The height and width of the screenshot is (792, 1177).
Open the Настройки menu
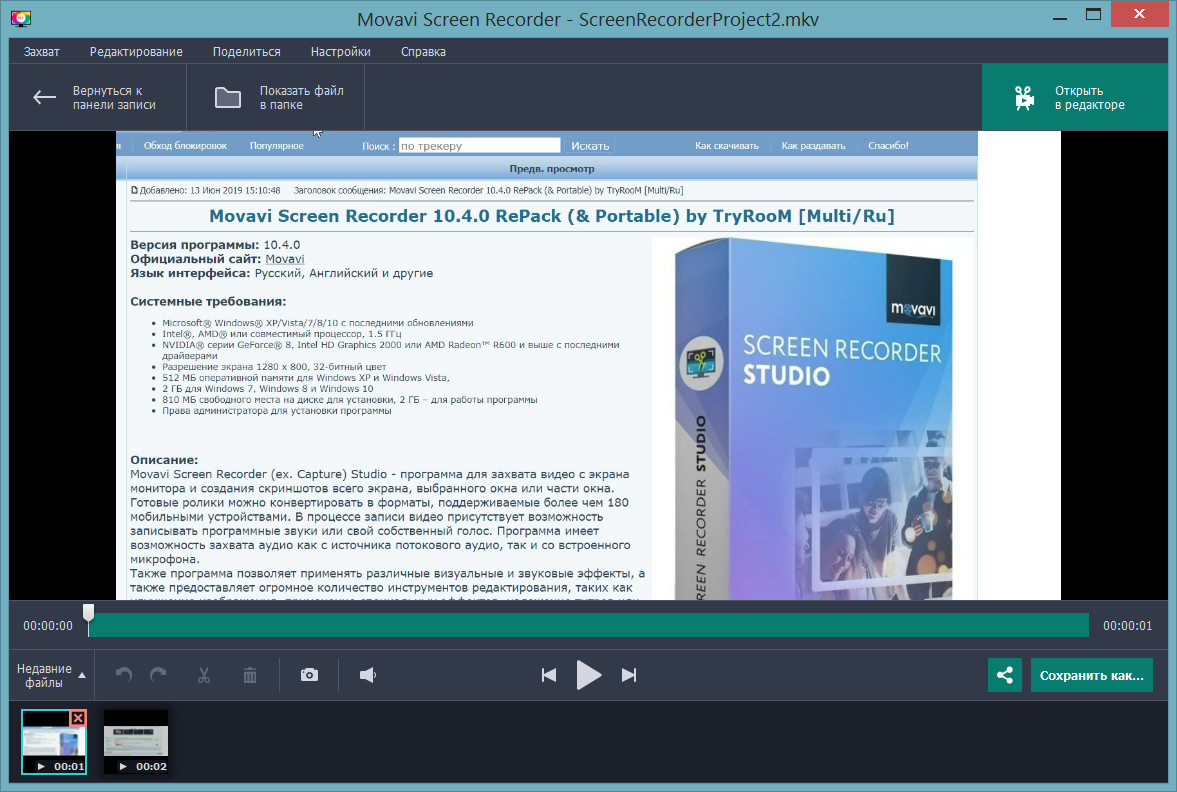[340, 52]
